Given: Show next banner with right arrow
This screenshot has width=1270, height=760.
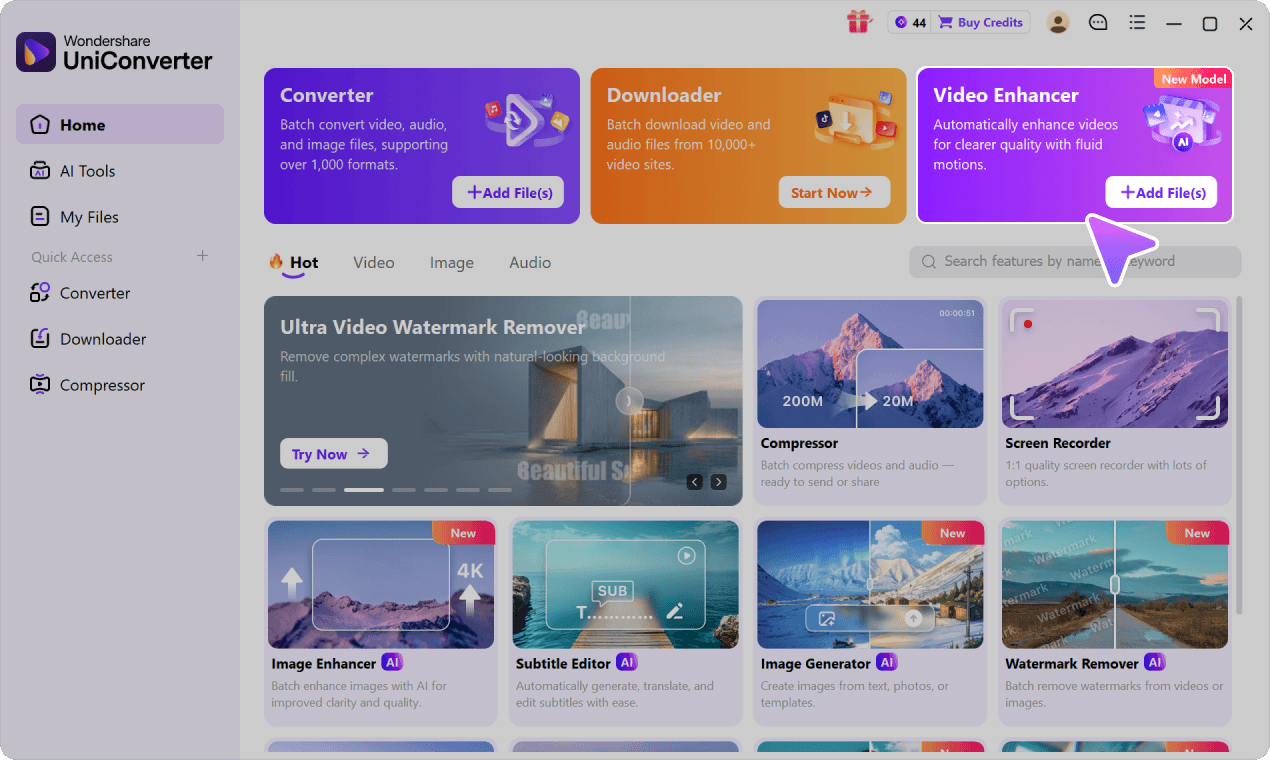Looking at the screenshot, I should [718, 482].
